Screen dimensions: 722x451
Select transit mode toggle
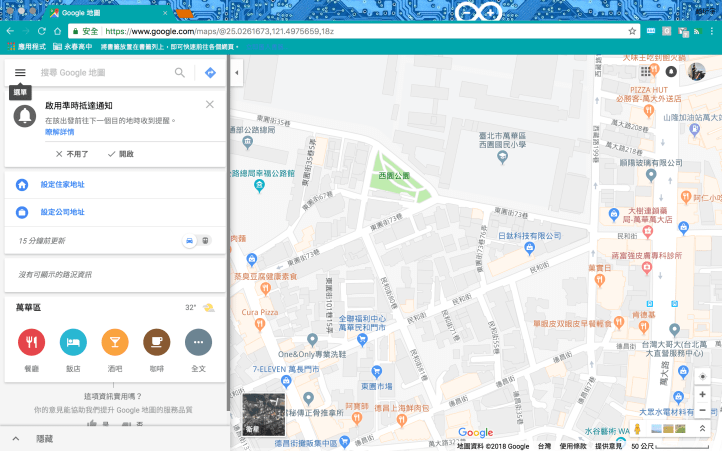[205, 240]
